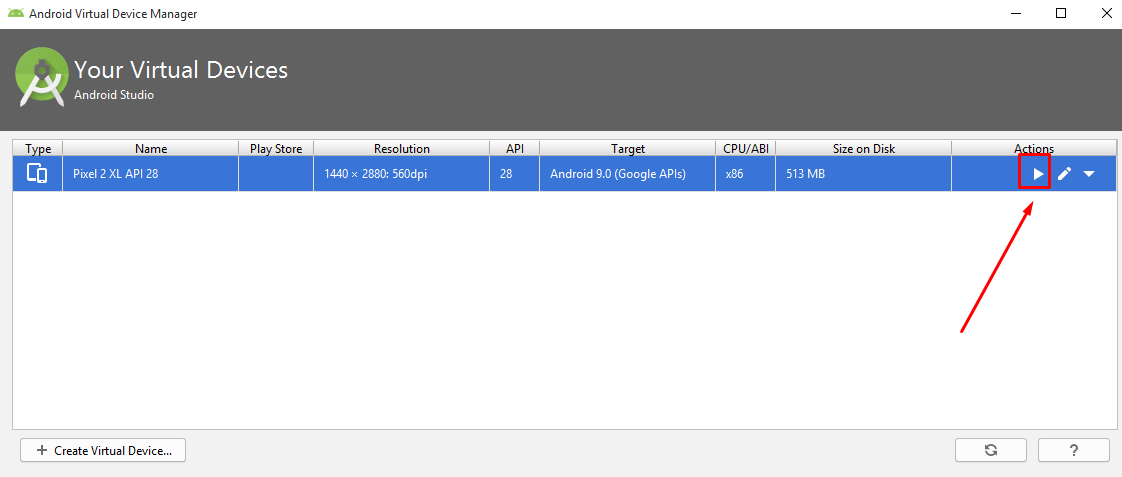1122x477 pixels.
Task: Click the Type column header
Action: point(38,148)
